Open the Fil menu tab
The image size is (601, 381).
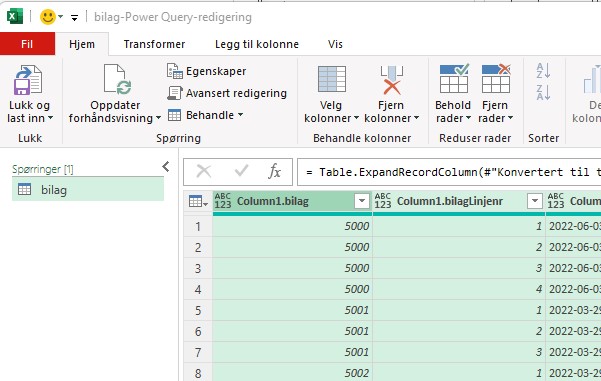coord(27,44)
